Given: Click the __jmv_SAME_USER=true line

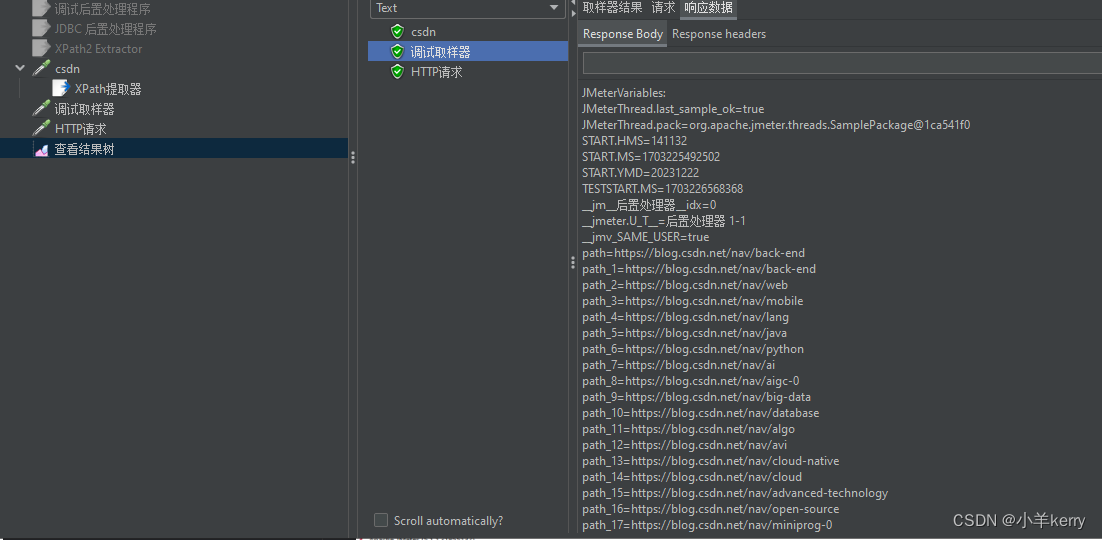Looking at the screenshot, I should click(x=645, y=237).
